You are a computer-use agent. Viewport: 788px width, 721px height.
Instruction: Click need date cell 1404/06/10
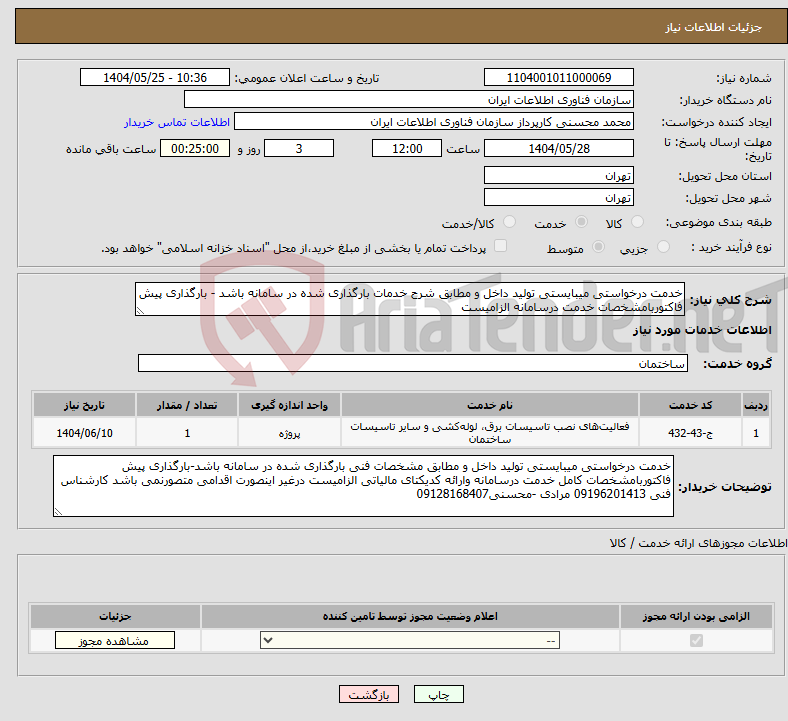click(84, 433)
